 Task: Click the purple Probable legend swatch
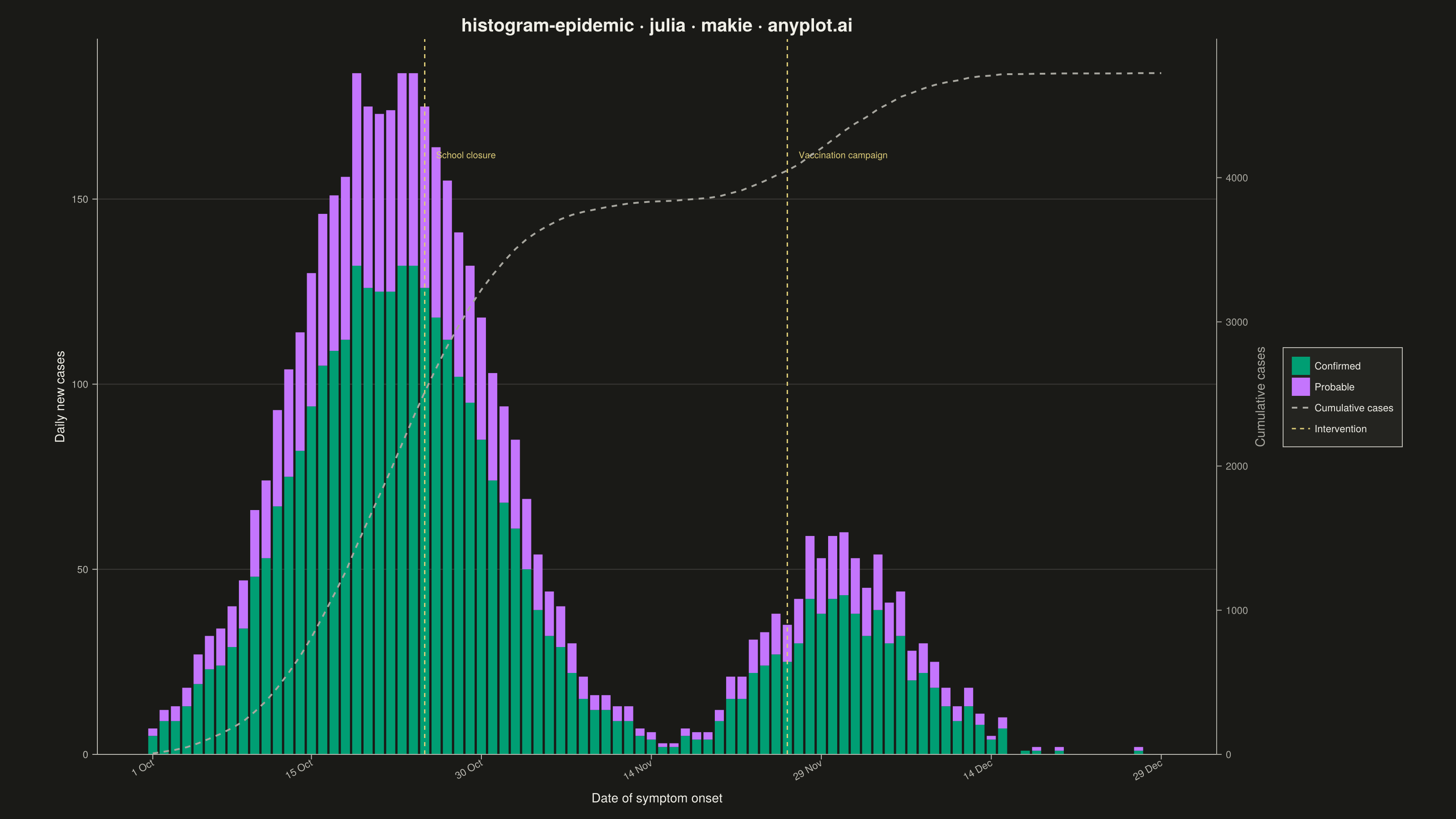1300,387
